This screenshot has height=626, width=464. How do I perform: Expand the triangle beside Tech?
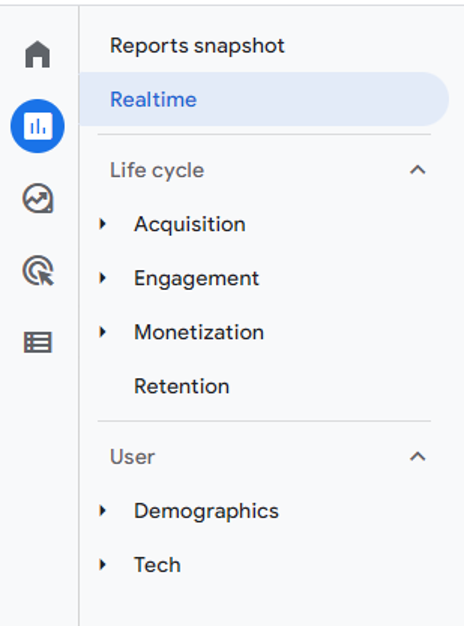coord(103,565)
